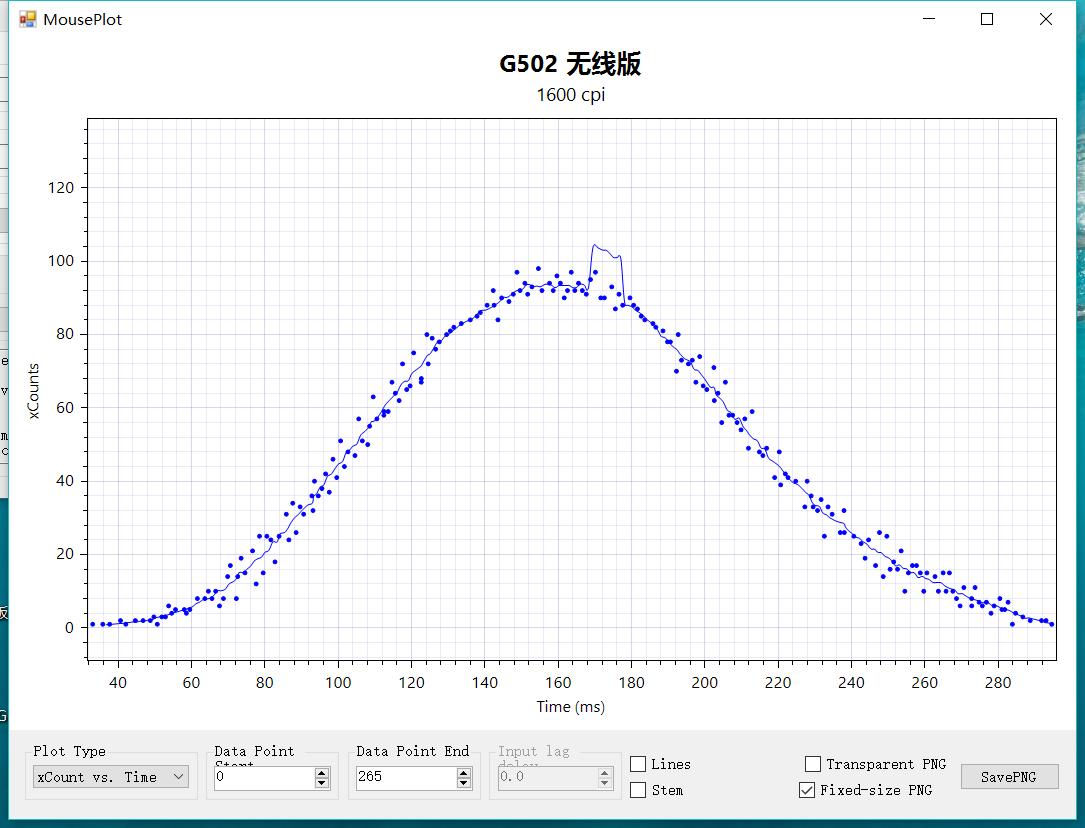Viewport: 1085px width, 828px height.
Task: Enable the Stem checkbox
Action: pos(637,790)
